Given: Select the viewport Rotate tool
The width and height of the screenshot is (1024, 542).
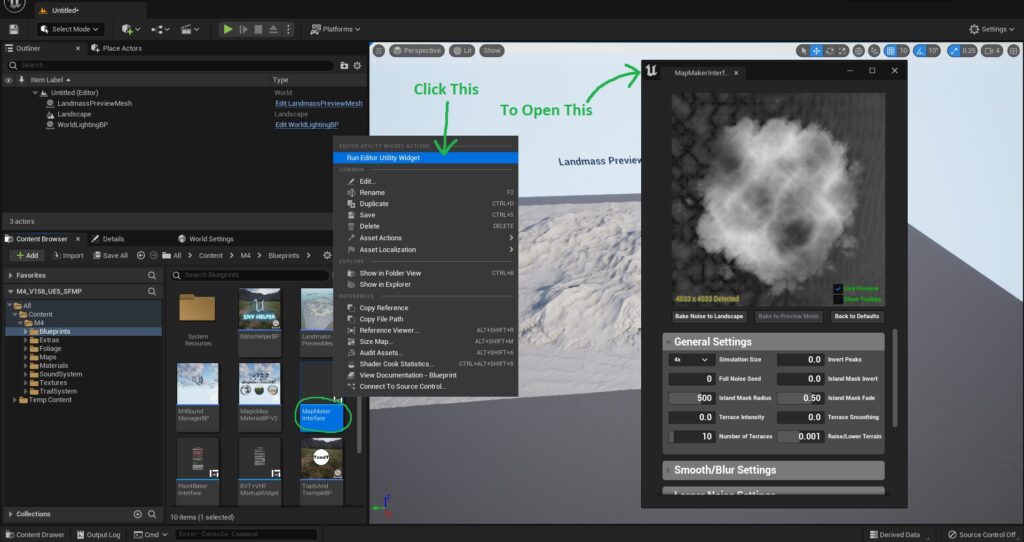Looking at the screenshot, I should click(x=829, y=50).
